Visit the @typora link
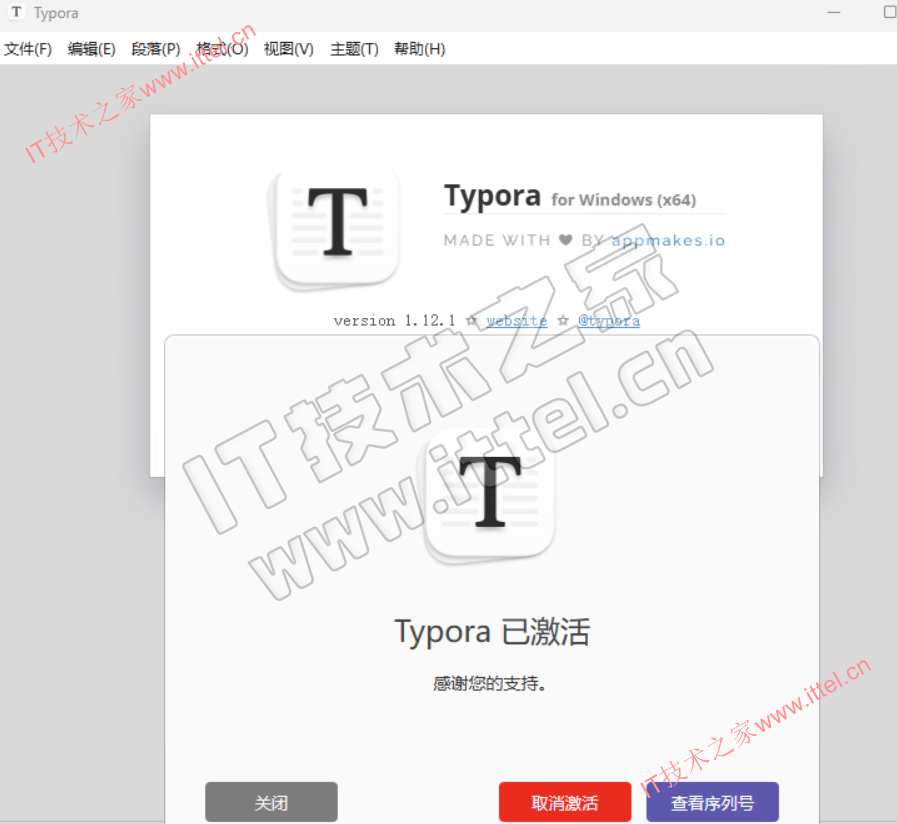 coord(609,321)
